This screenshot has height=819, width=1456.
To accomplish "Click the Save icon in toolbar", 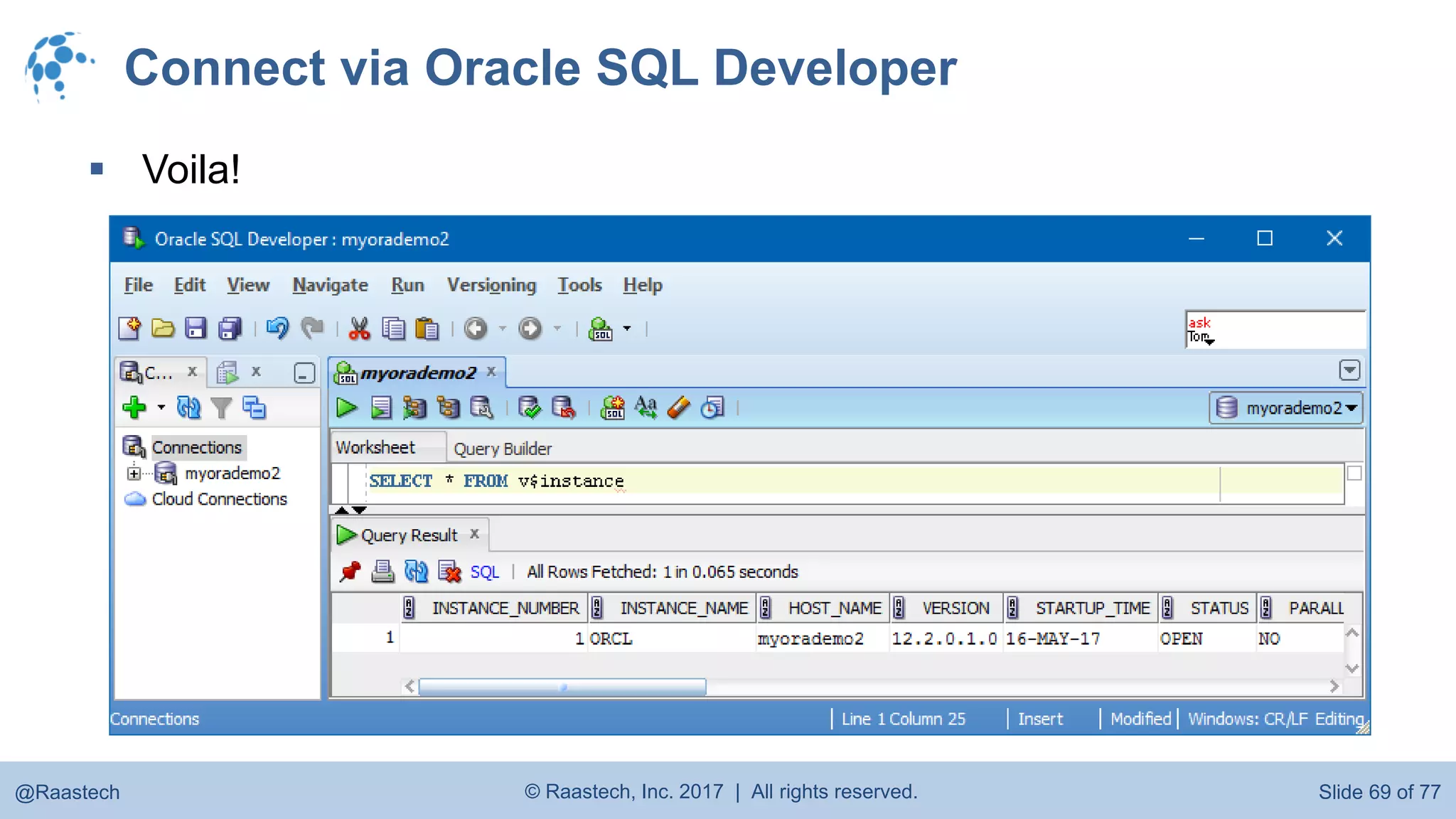I will (x=196, y=328).
